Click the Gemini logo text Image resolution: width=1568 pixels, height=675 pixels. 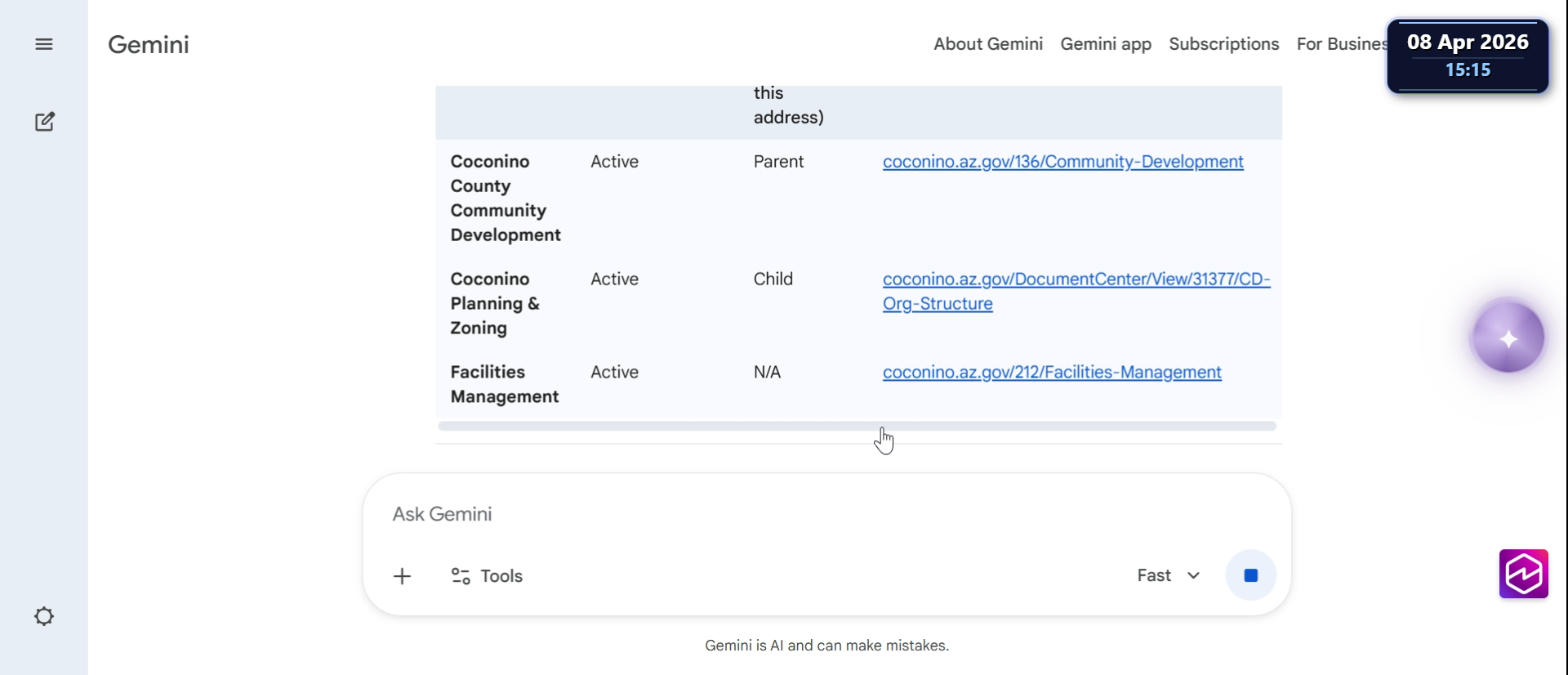(x=149, y=44)
